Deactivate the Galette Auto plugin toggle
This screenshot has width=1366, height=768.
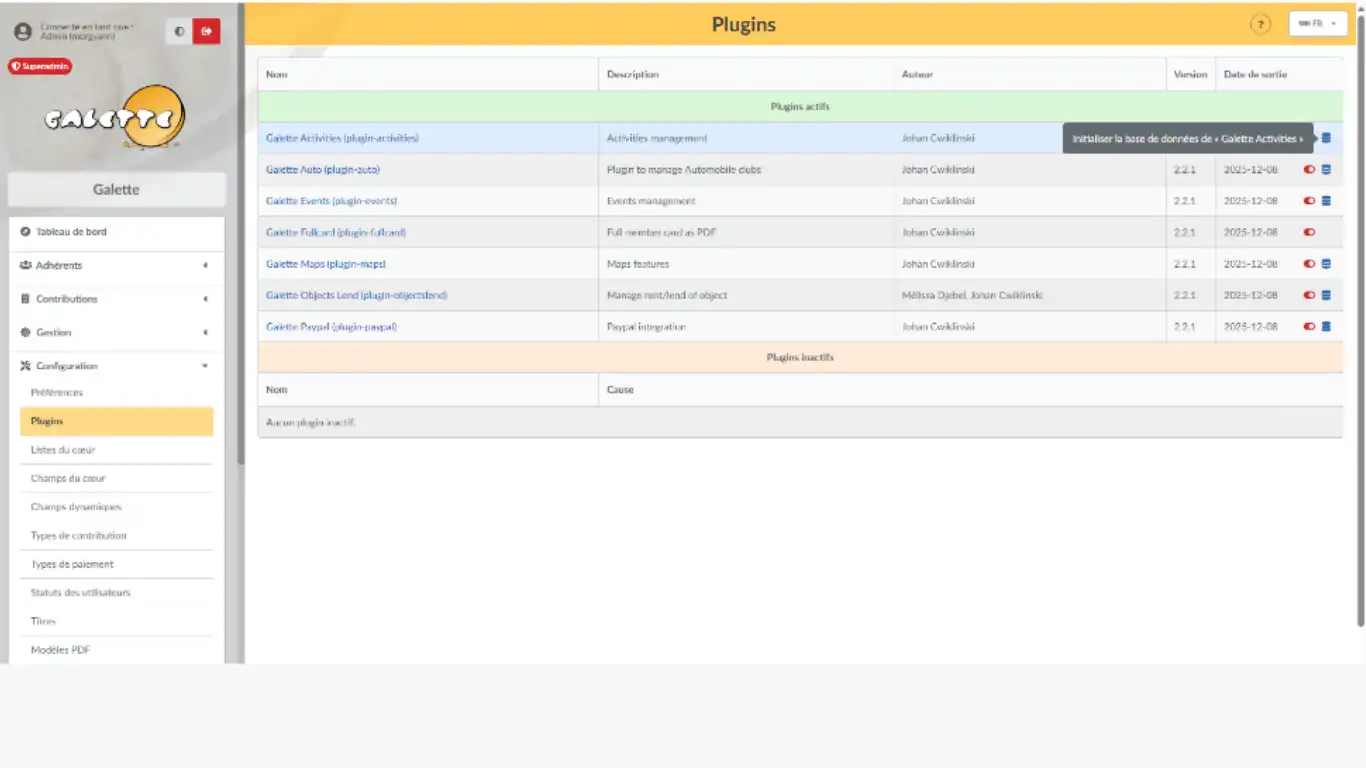click(x=1309, y=170)
